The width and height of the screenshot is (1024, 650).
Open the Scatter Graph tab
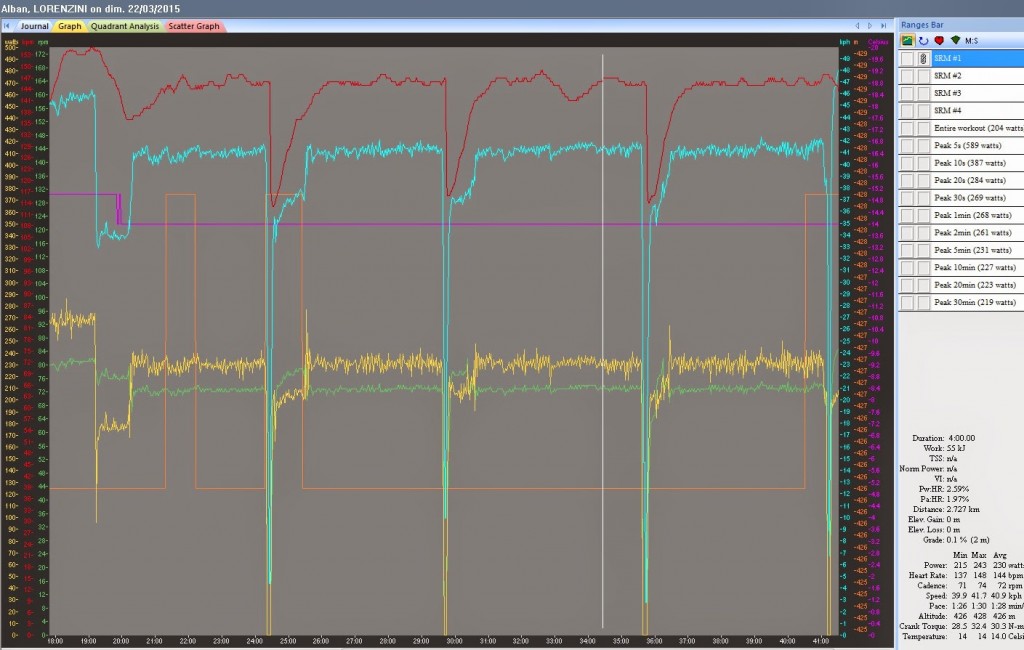[x=194, y=26]
